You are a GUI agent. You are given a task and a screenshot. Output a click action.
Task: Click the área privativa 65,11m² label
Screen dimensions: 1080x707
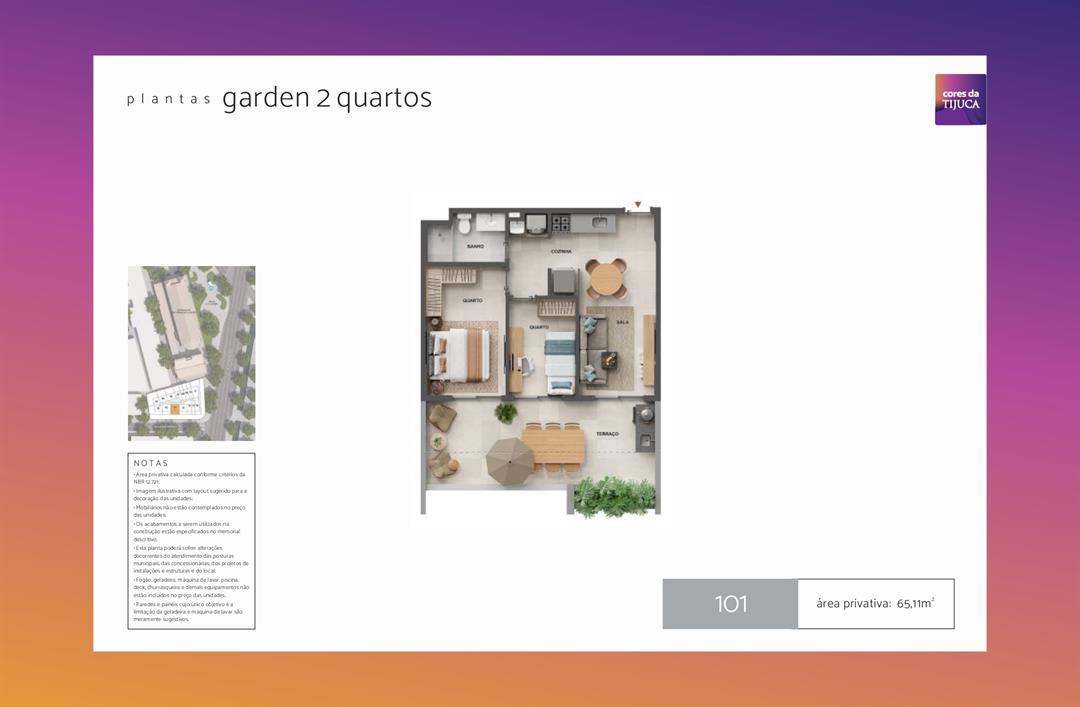[x=875, y=604]
